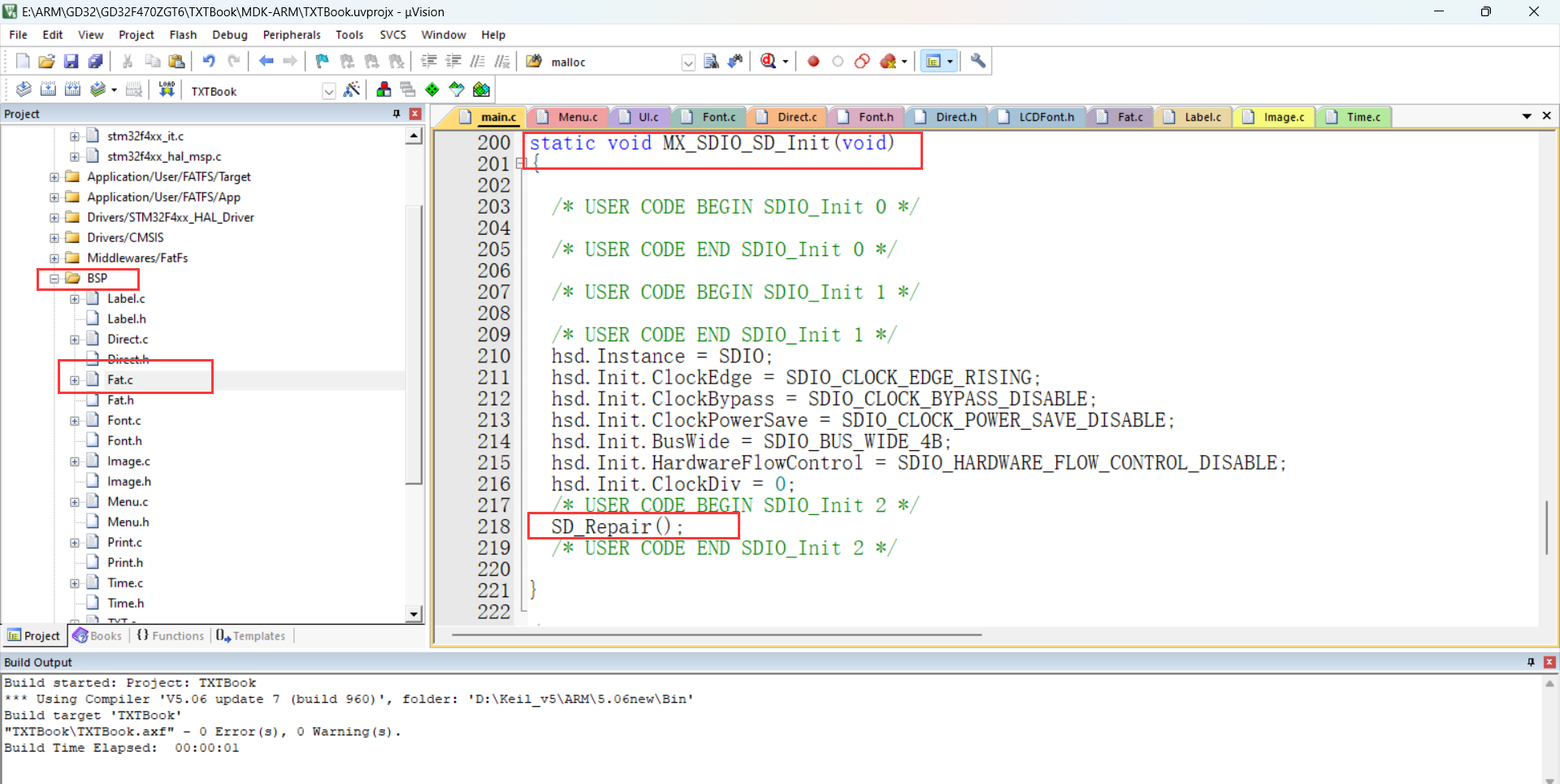Click the Manage Run-Time Environment green diamond
Screen dimensions: 1560x784
point(432,89)
